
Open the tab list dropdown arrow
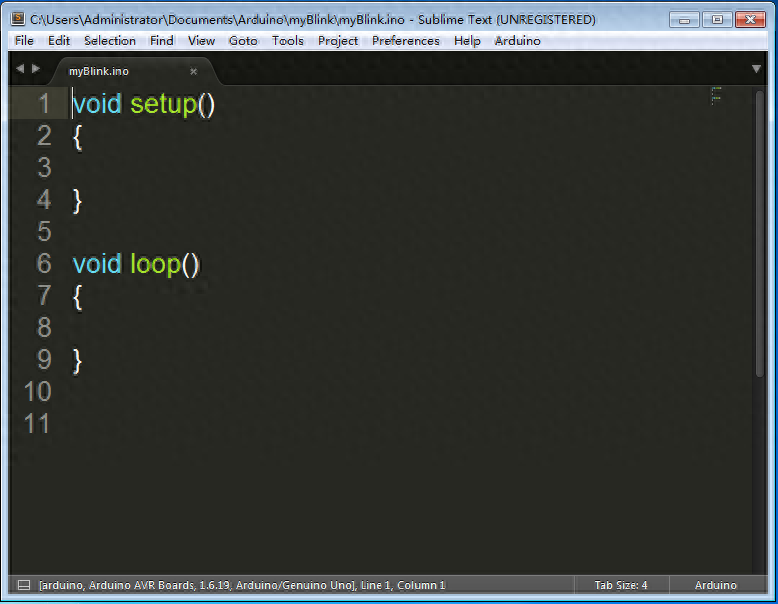756,69
